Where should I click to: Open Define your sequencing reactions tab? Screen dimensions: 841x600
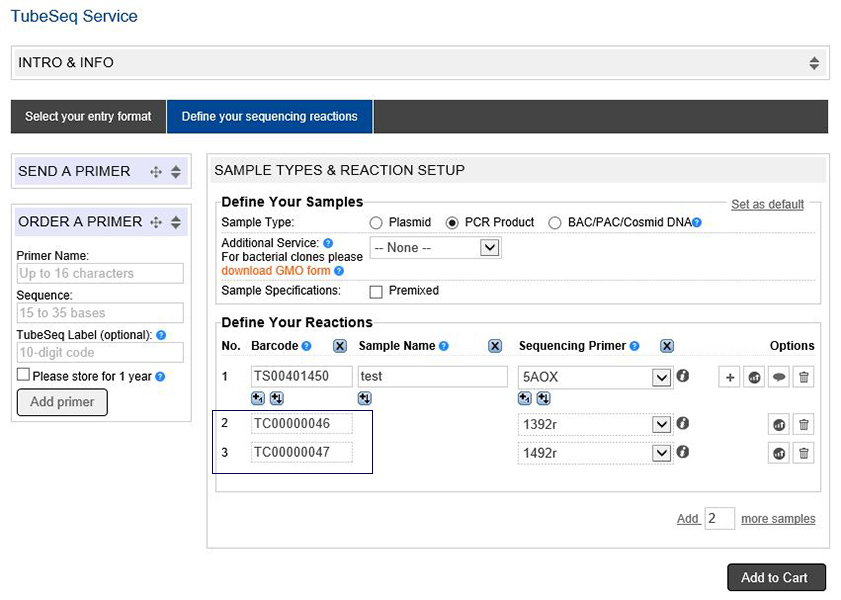pos(269,117)
